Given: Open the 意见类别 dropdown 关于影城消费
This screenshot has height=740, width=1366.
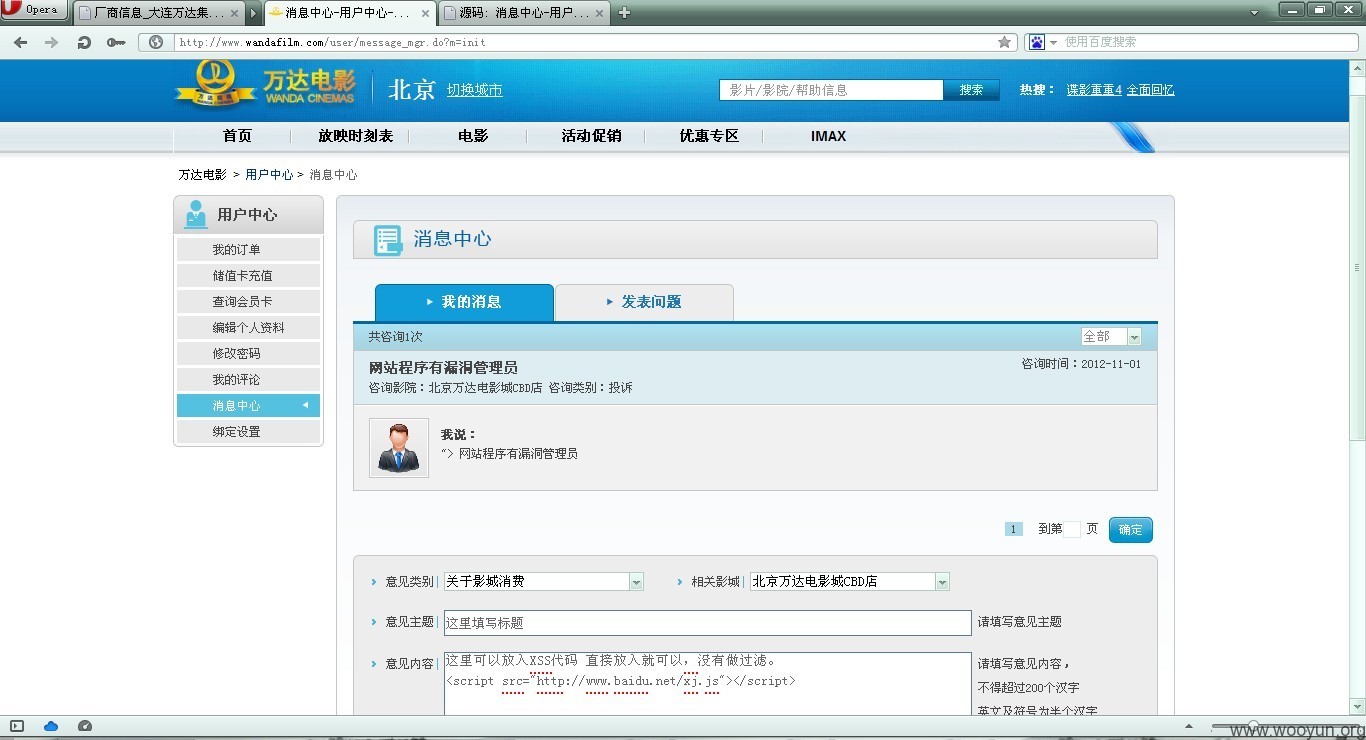Looking at the screenshot, I should 544,582.
